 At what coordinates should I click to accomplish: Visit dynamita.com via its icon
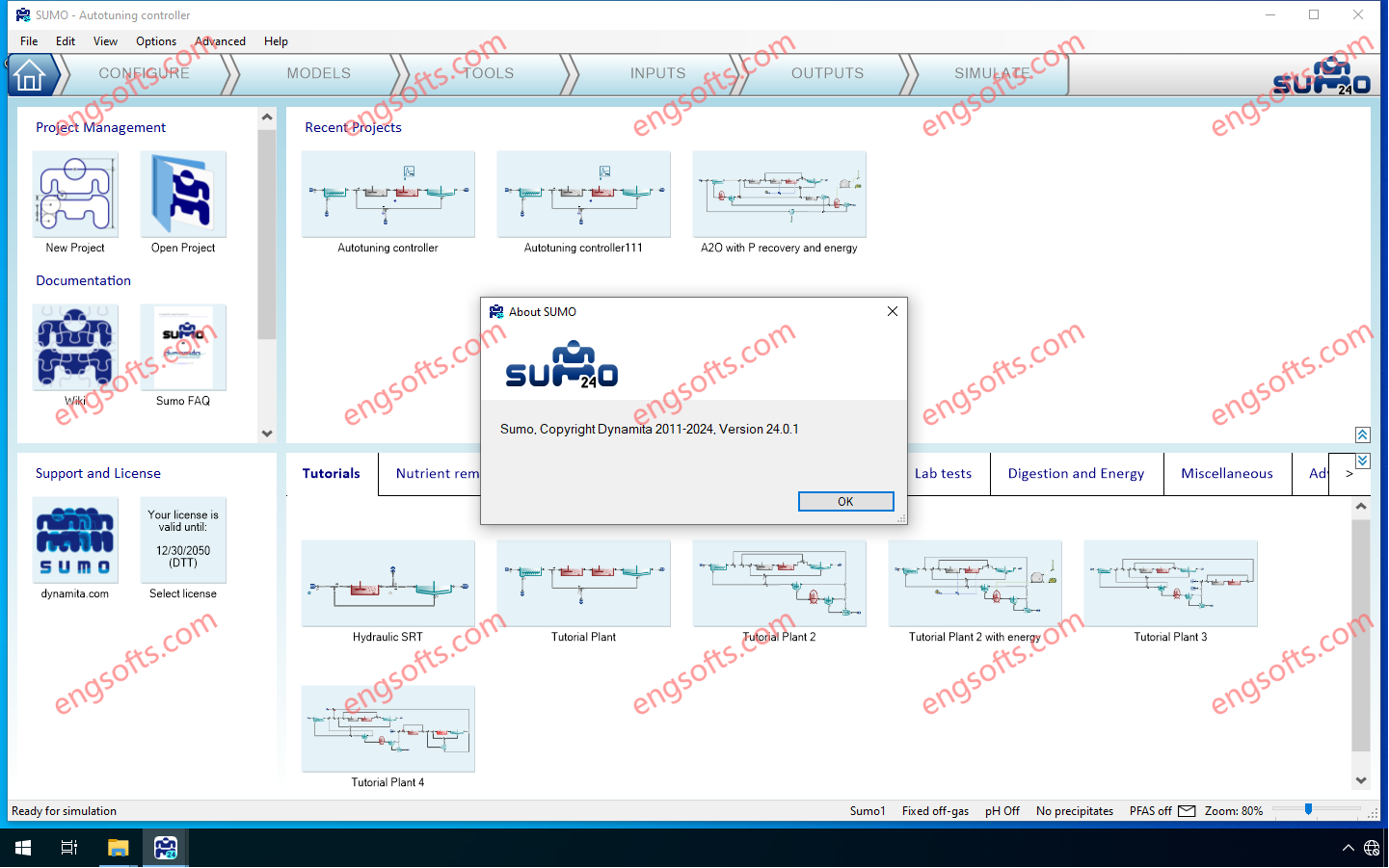75,539
